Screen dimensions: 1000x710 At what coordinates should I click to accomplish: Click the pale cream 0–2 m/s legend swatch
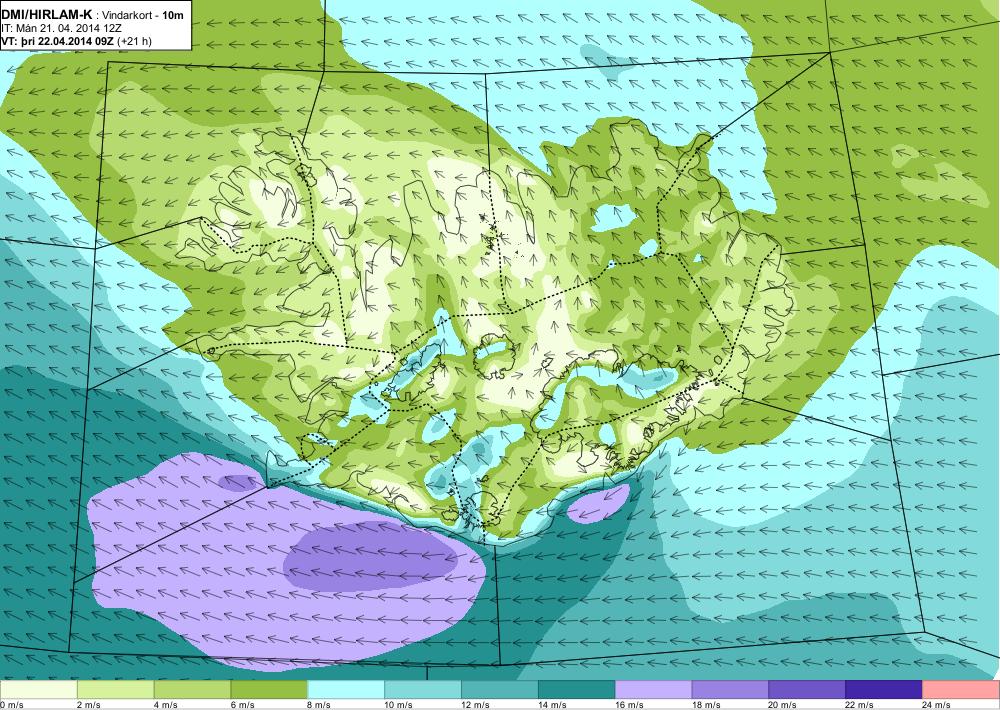pos(38,690)
